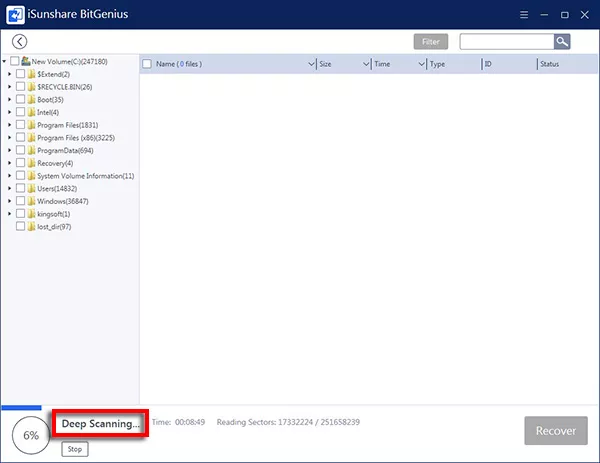The height and width of the screenshot is (463, 600).
Task: Click the Program Files(1831) folder icon
Action: [32, 125]
